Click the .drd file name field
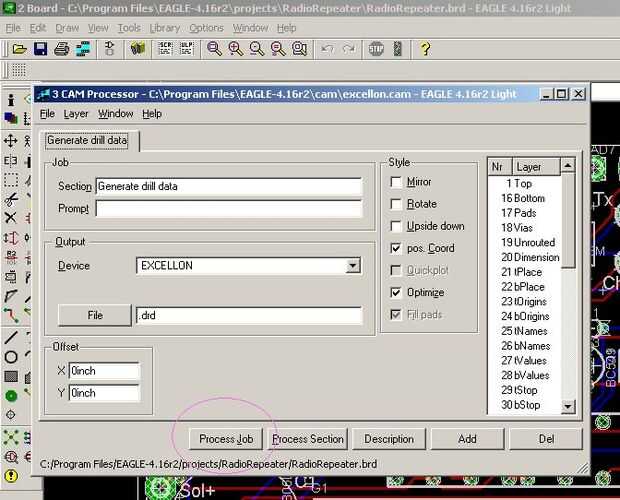 coord(249,315)
